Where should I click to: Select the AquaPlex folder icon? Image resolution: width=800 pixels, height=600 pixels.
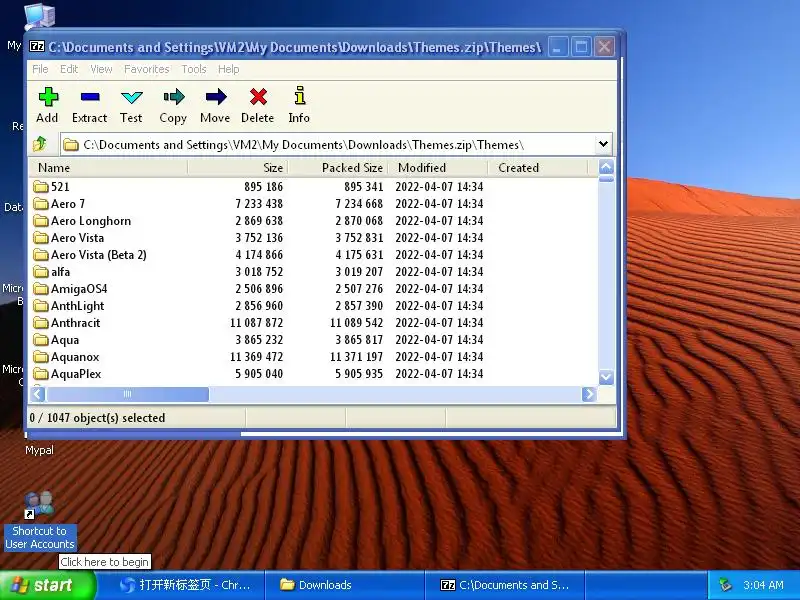41,373
